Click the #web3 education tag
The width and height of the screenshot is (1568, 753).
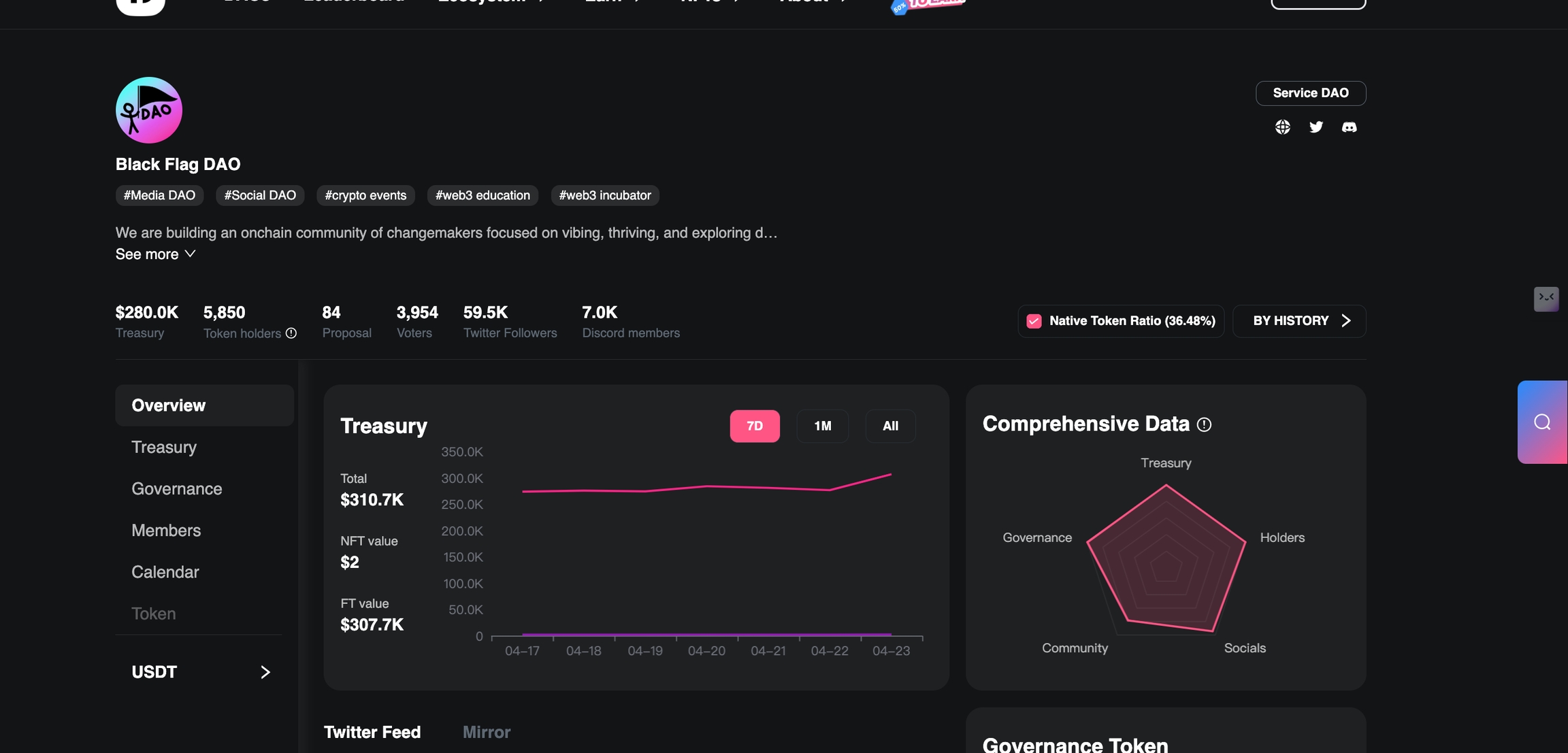(x=483, y=196)
